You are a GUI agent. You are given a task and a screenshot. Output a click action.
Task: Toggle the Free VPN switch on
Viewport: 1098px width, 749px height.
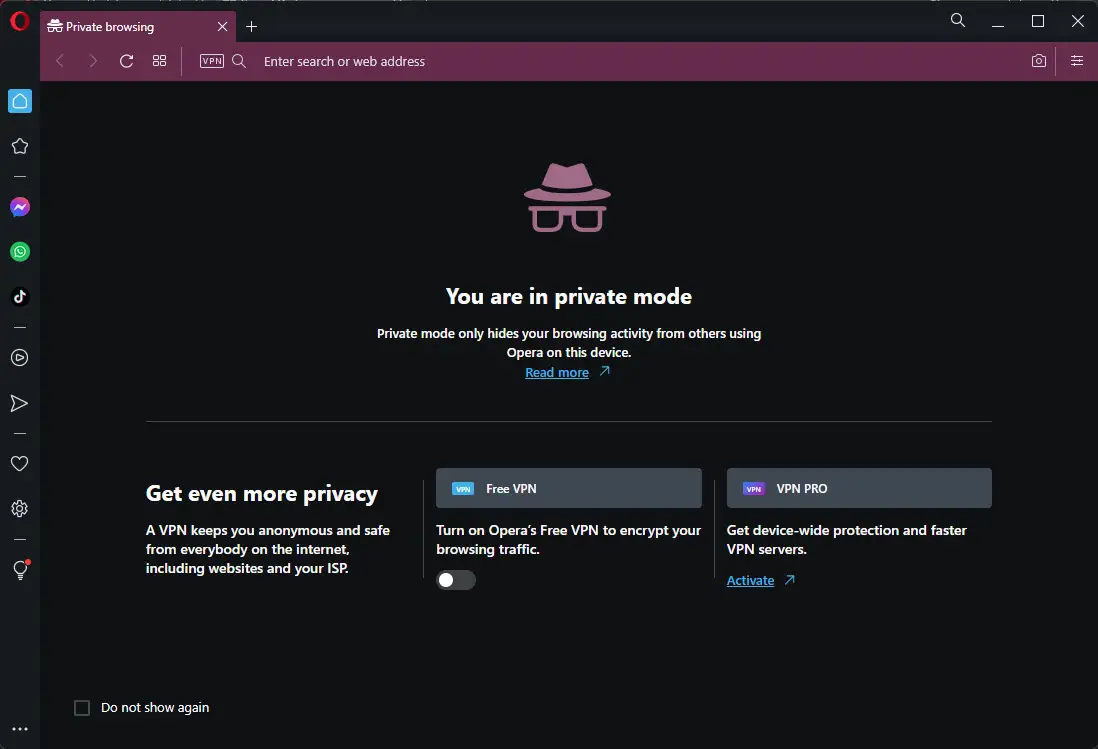(x=456, y=580)
